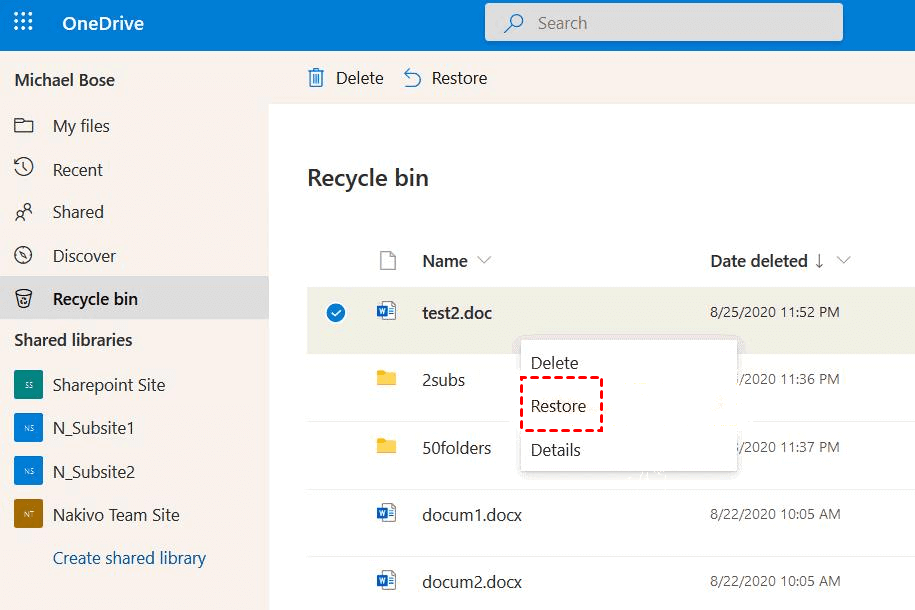Click the Date deleted sort arrow
Screen dimensions: 915x610
(x=819, y=260)
